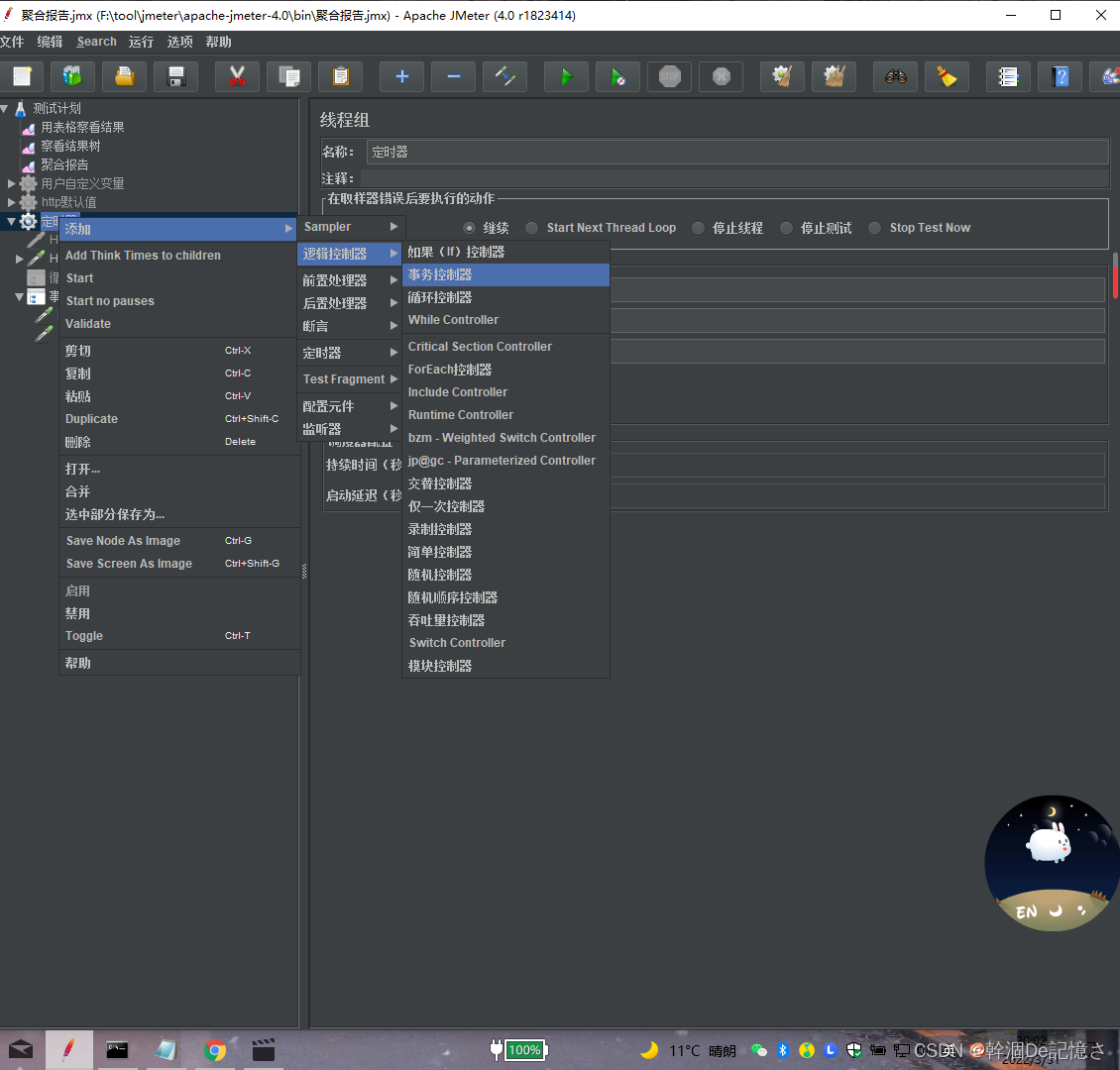This screenshot has width=1120, height=1070.
Task: Open the Test Fragment submenu
Action: click(x=351, y=379)
